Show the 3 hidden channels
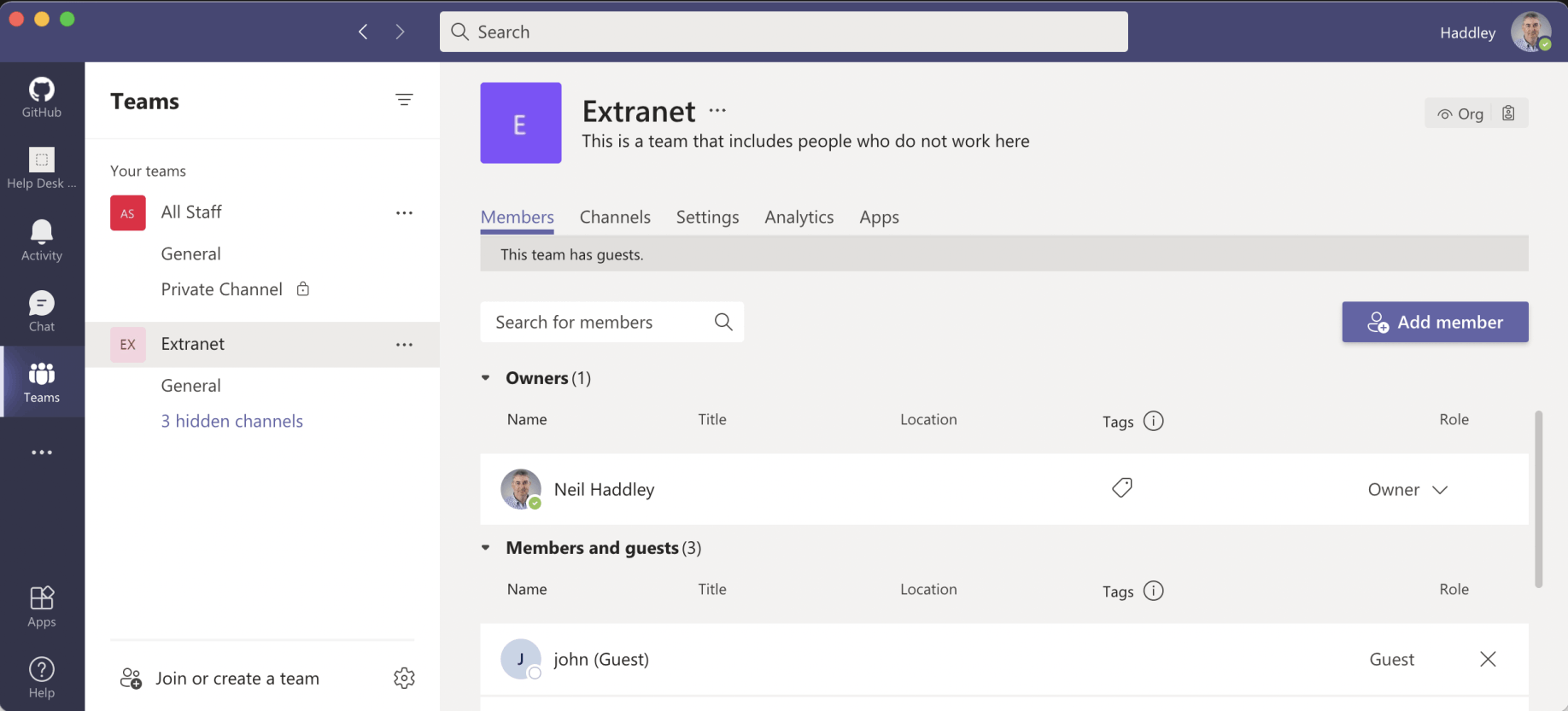The height and width of the screenshot is (711, 1568). [x=231, y=421]
